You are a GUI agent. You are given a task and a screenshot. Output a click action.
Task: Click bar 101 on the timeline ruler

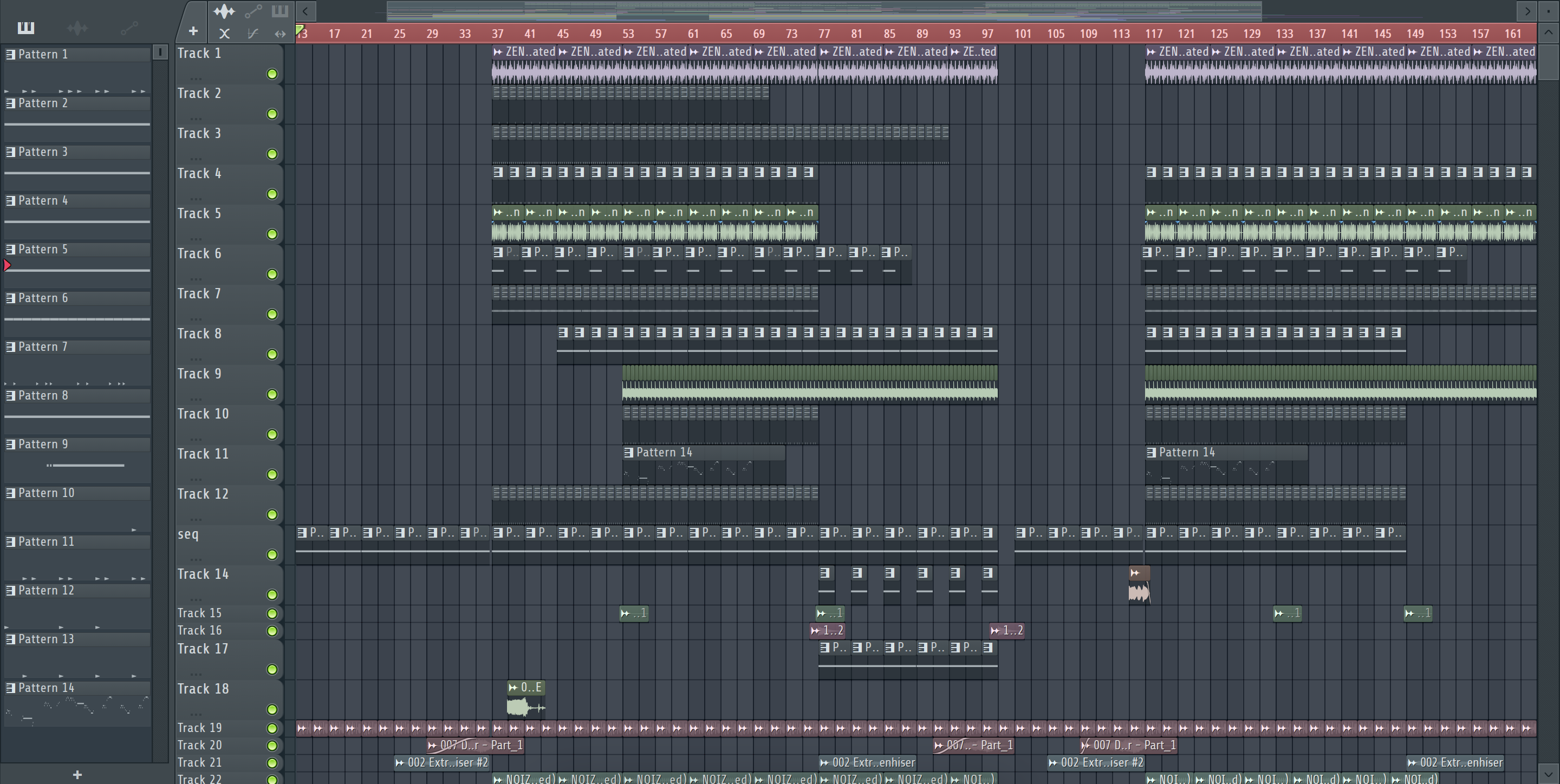(x=1023, y=34)
